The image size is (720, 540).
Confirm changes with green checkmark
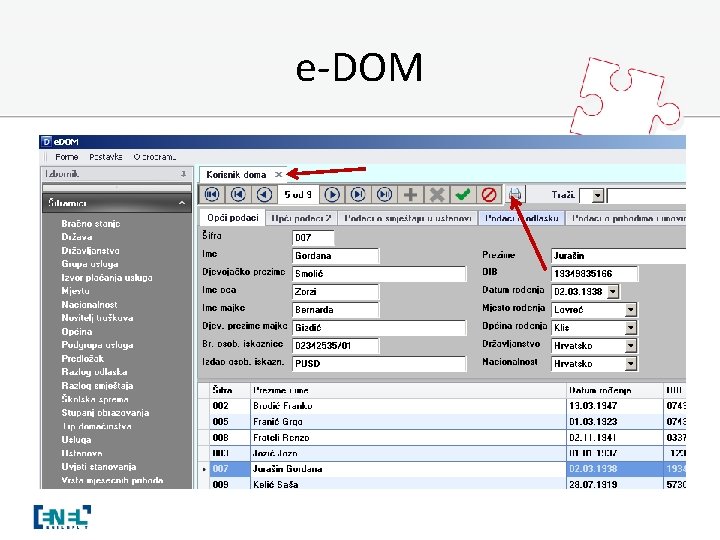(463, 195)
